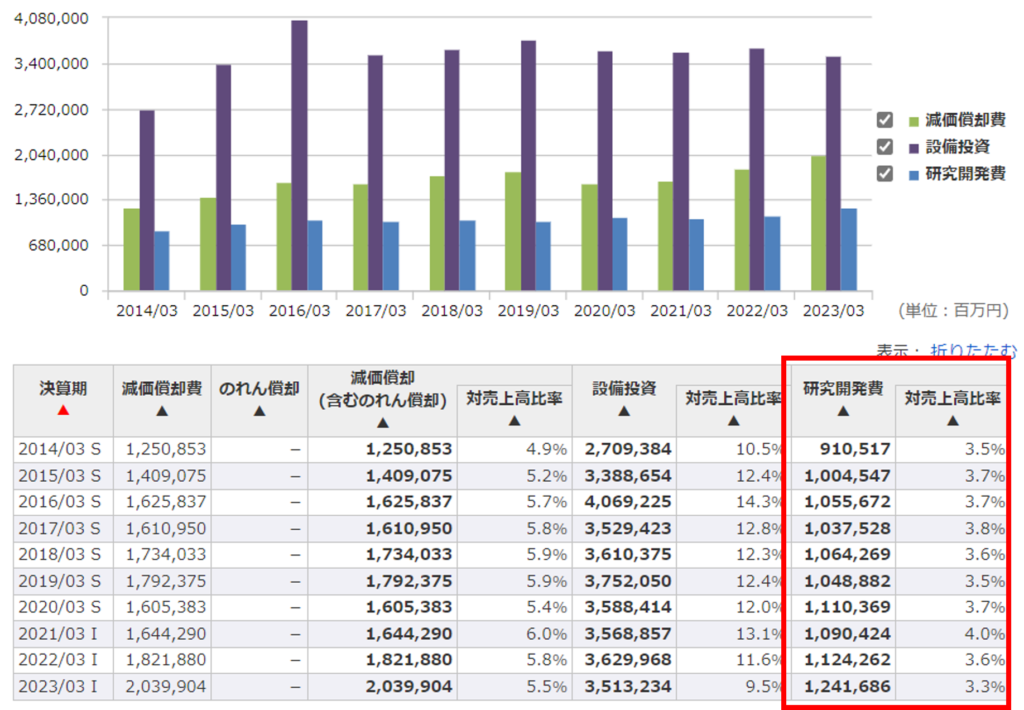Sort by 研究開発費 column triangle

[x=842, y=410]
